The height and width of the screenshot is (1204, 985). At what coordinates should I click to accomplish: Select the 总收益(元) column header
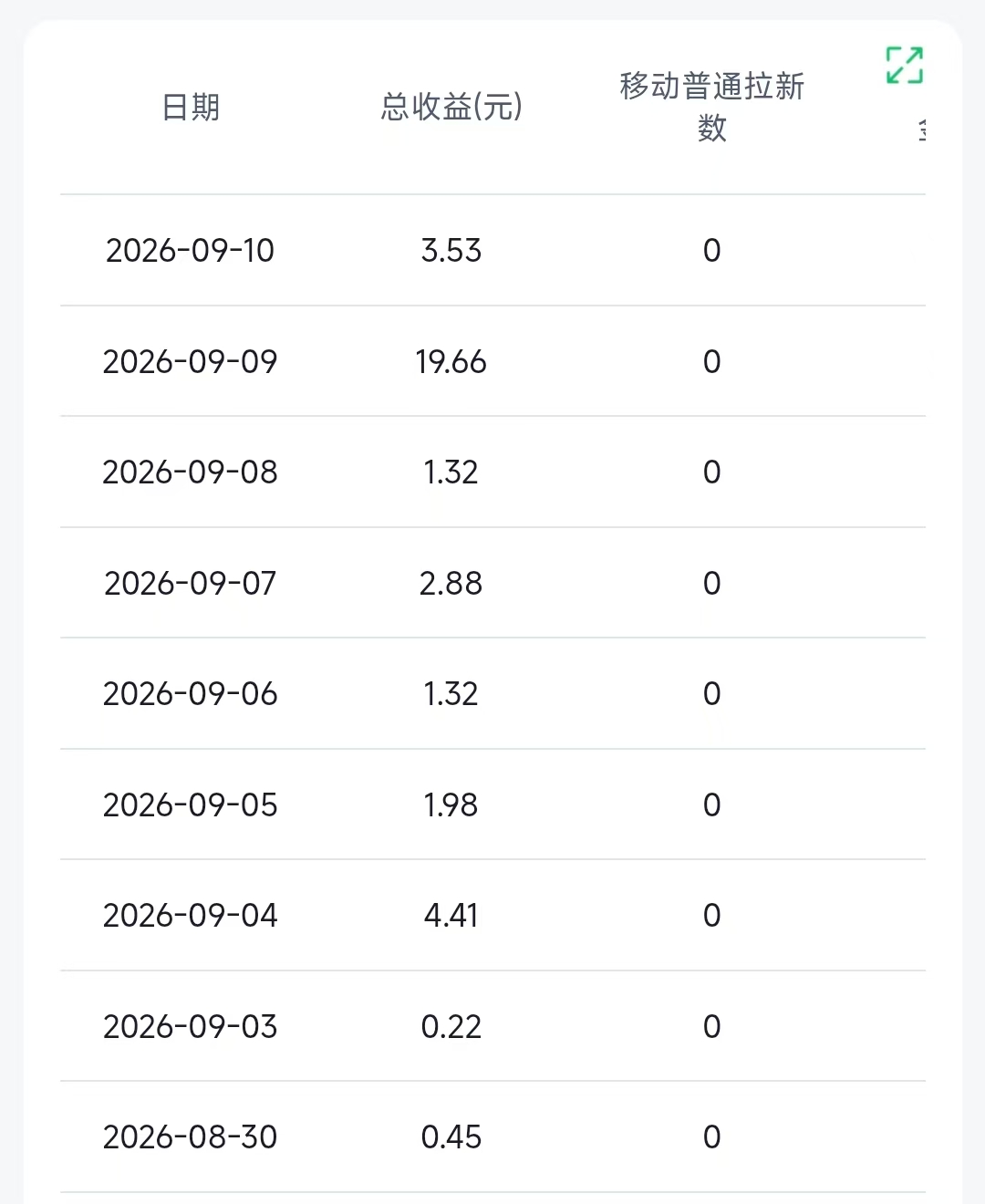451,108
